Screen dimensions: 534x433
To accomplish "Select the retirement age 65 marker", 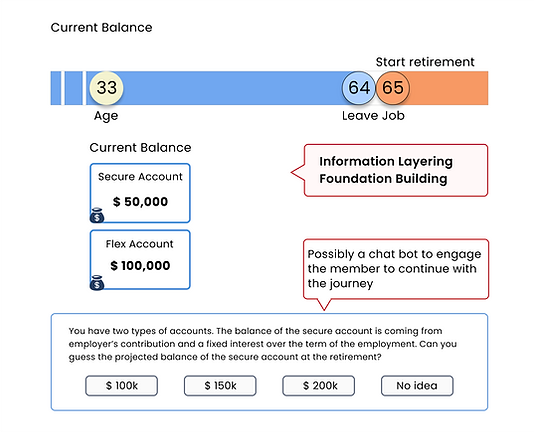I will pos(393,88).
